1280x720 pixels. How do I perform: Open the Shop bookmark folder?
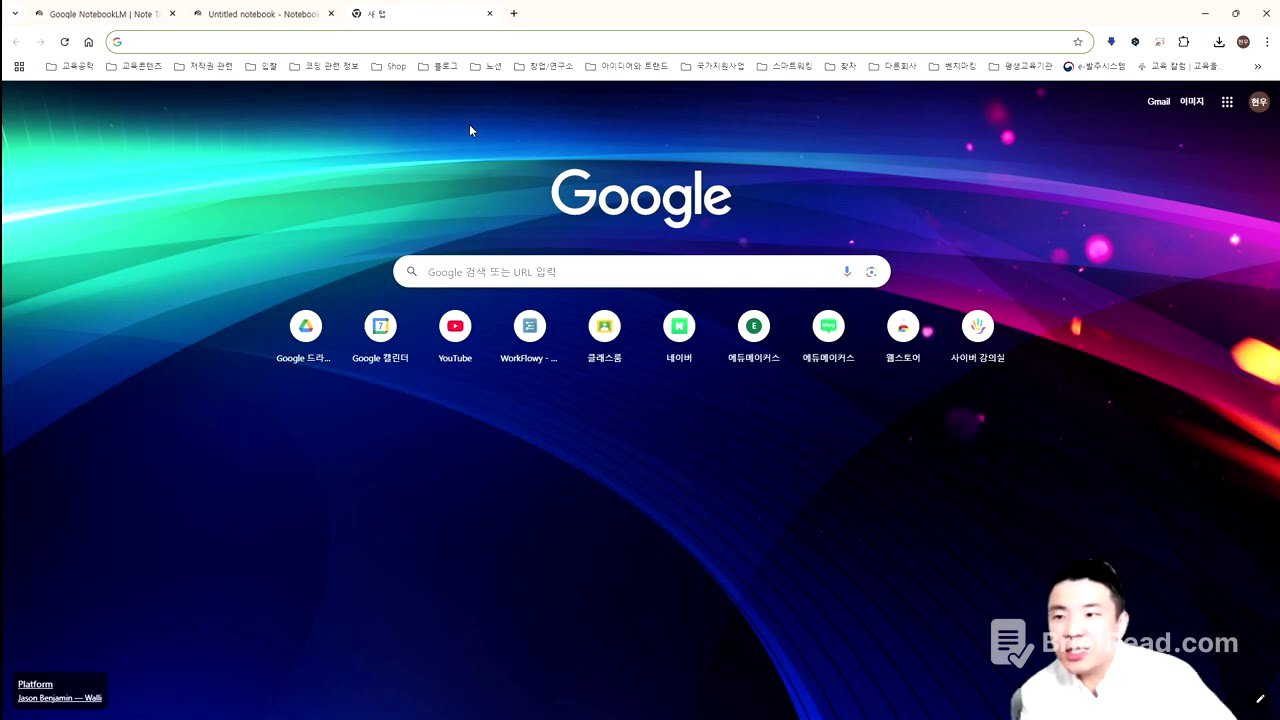[389, 66]
